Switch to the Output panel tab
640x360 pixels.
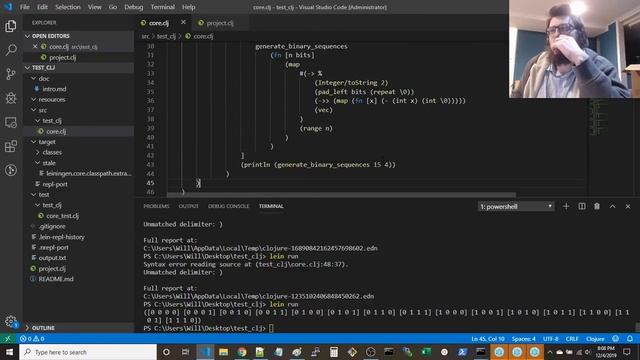click(189, 206)
